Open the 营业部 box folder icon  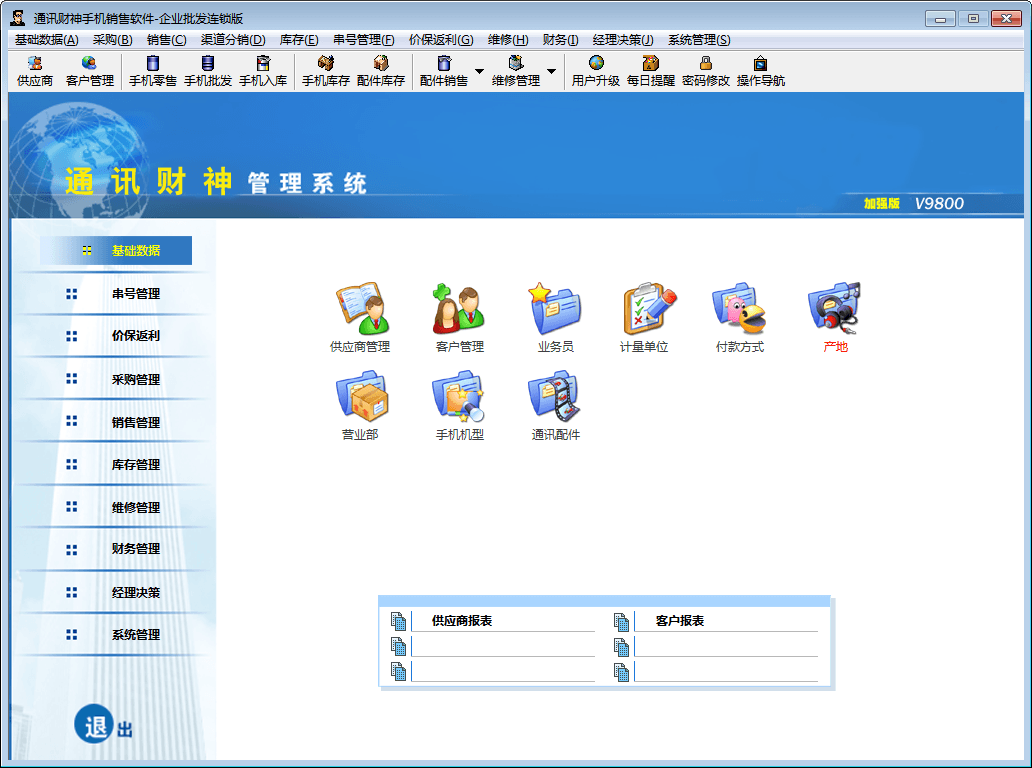click(360, 397)
